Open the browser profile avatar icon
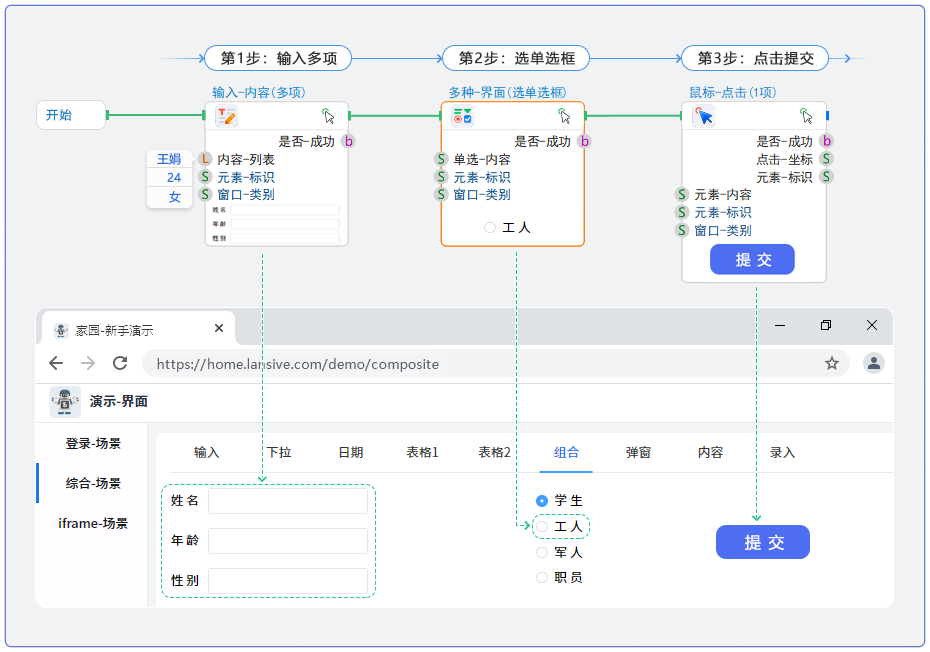This screenshot has width=930, height=652. [x=874, y=363]
